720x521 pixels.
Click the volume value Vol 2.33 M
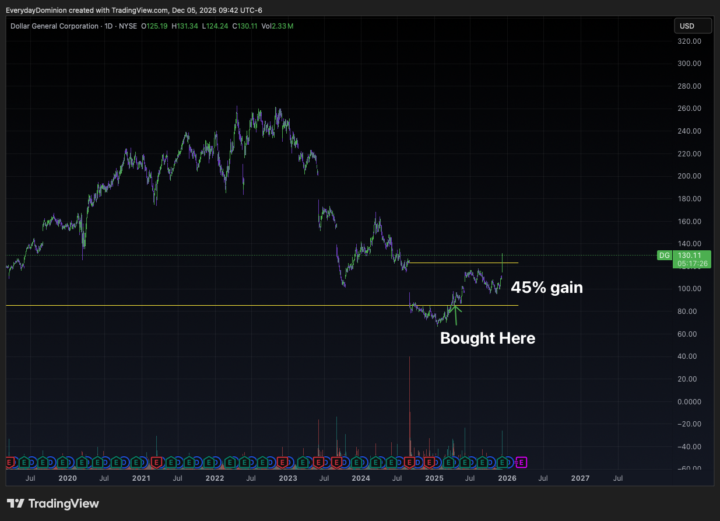click(277, 26)
